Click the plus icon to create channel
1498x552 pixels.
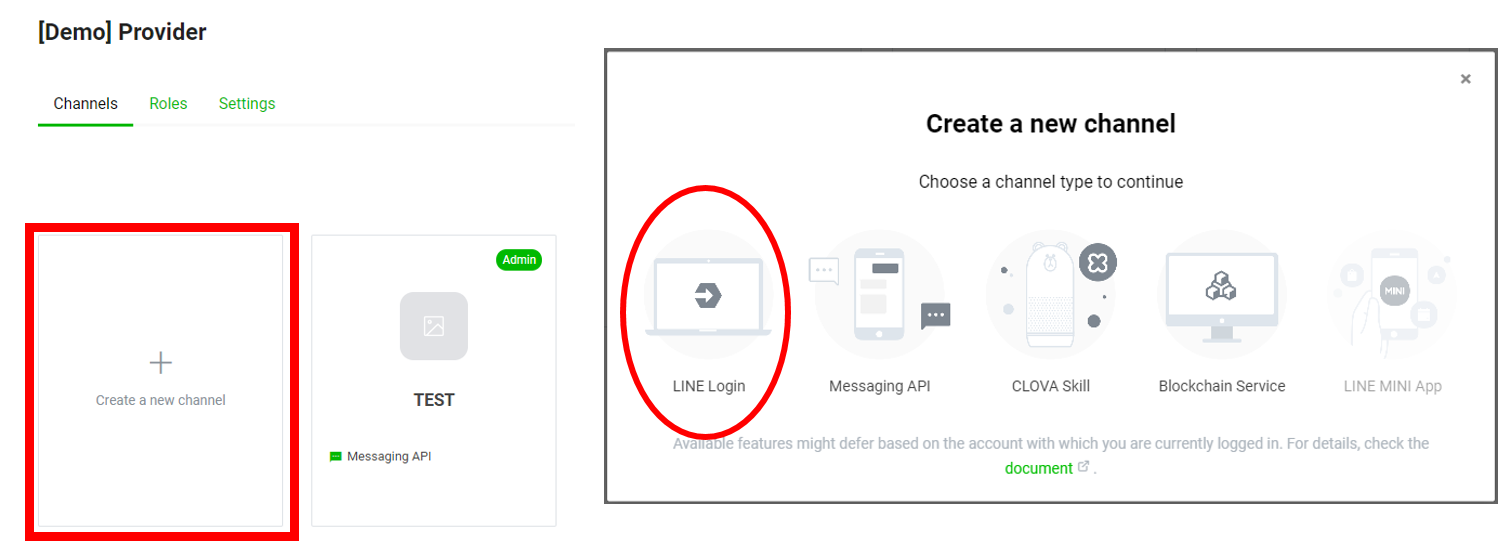pyautogui.click(x=161, y=362)
